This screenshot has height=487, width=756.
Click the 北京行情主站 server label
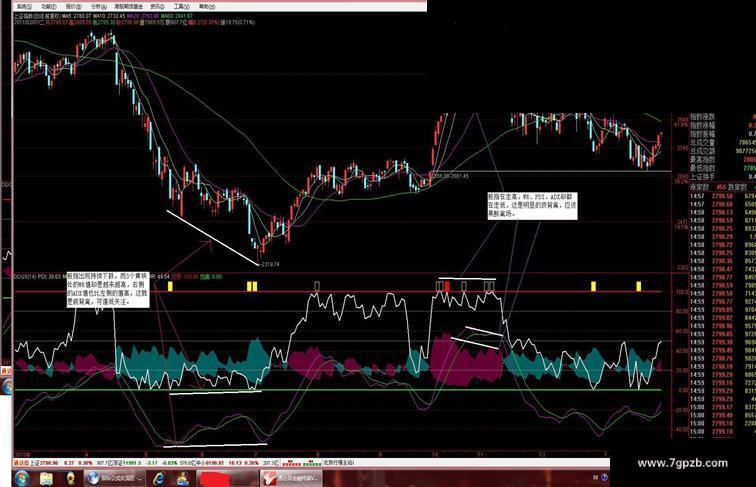pos(338,463)
